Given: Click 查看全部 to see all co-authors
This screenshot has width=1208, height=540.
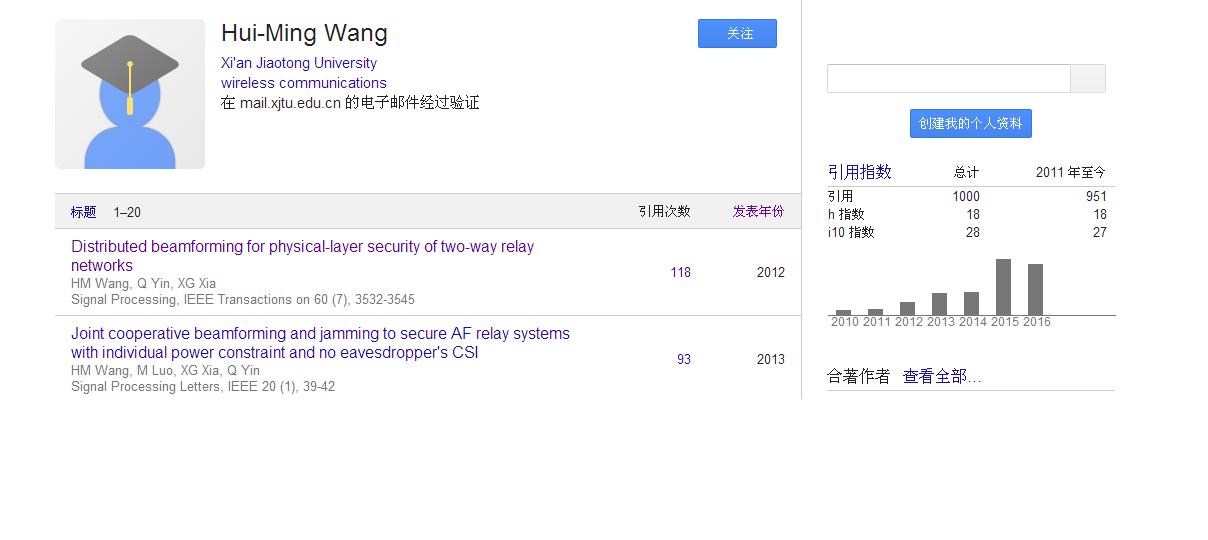Looking at the screenshot, I should pos(942,377).
